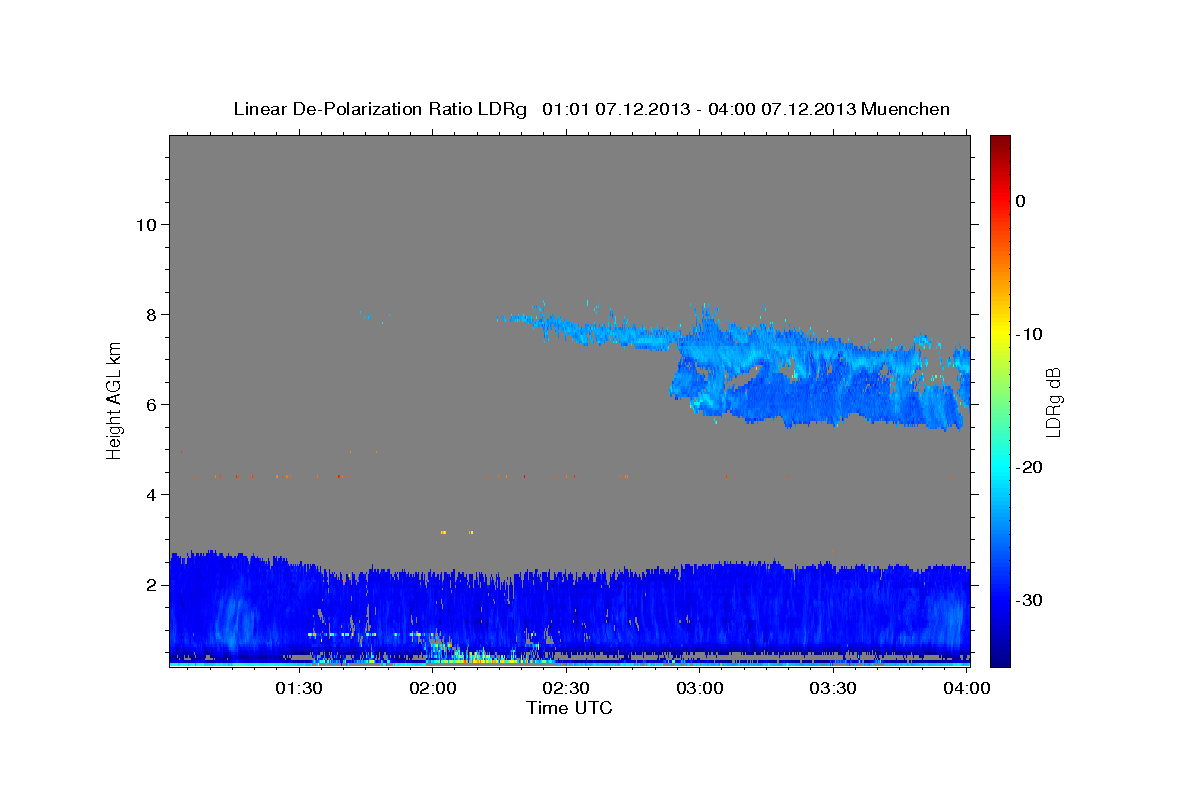Click the height tick label 8

click(152, 314)
